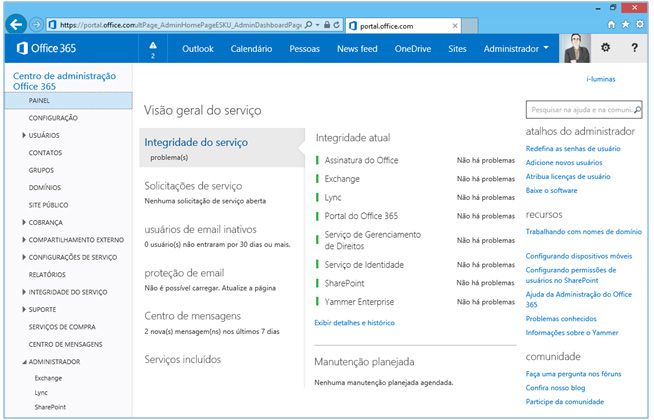Collapse the ADMINISTRADOR sidebar section
The height and width of the screenshot is (420, 654).
tap(24, 362)
